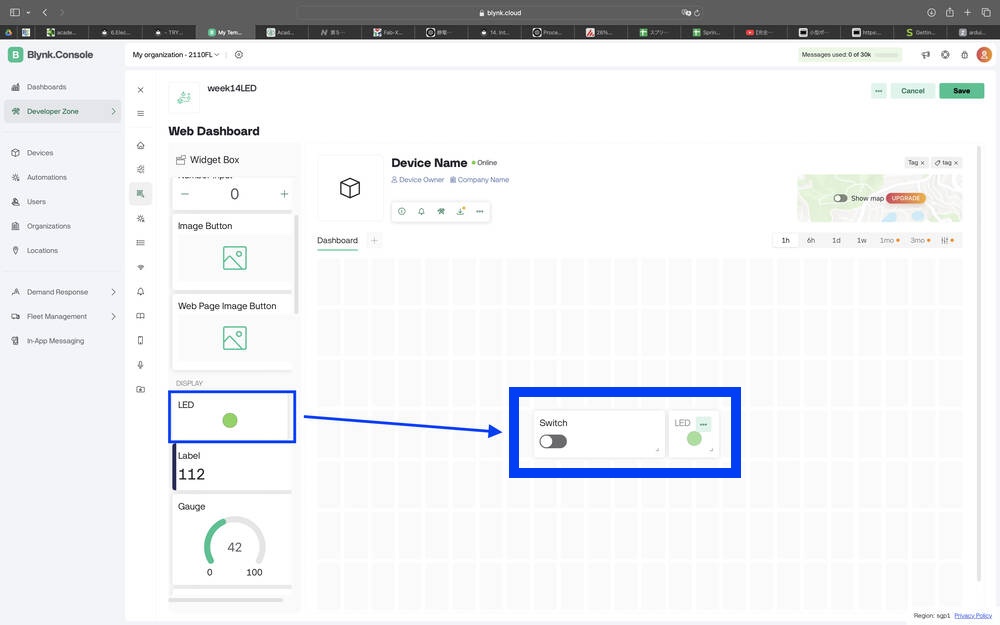Click the device notification bell icon

coord(422,211)
